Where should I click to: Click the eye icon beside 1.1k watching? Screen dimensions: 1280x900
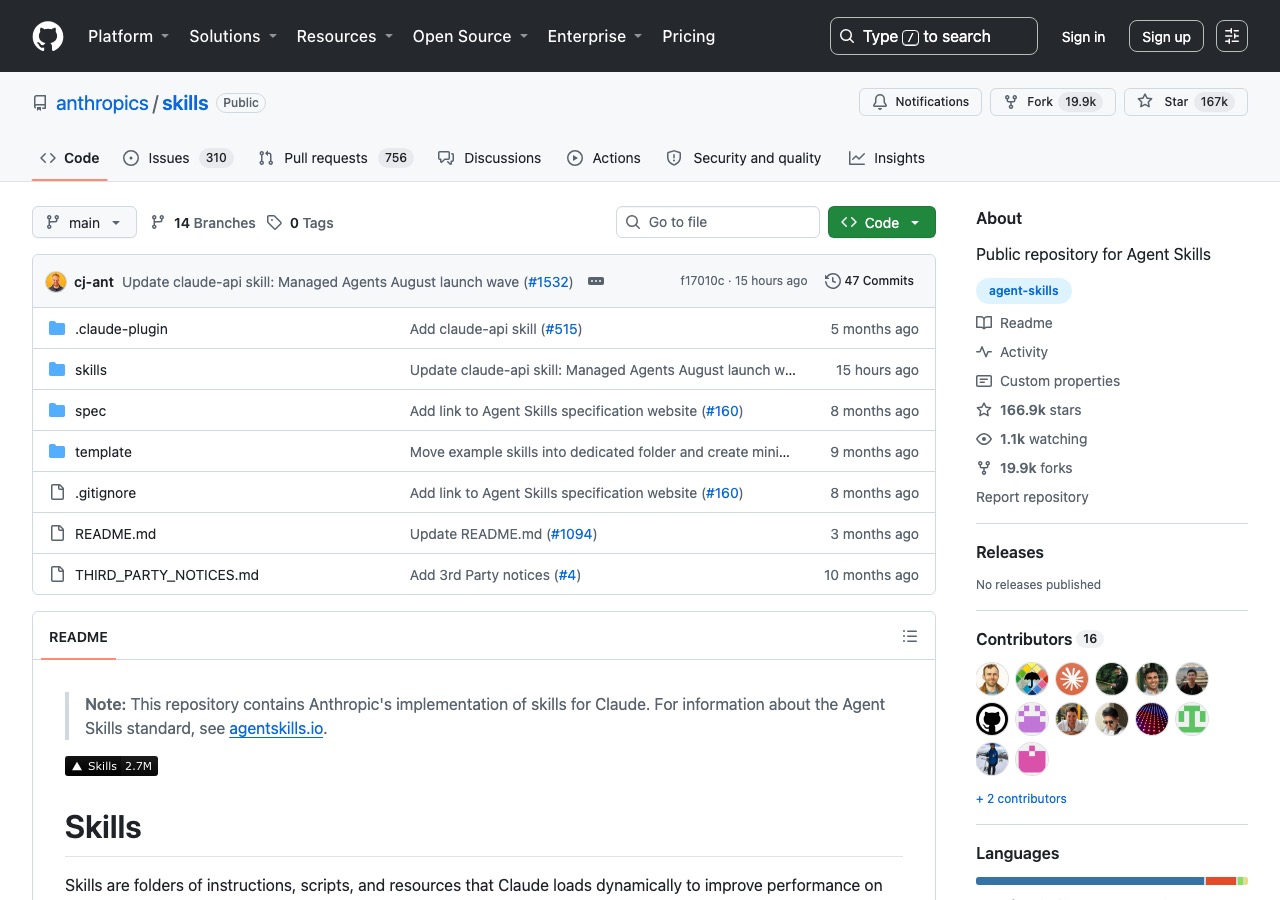(x=984, y=439)
